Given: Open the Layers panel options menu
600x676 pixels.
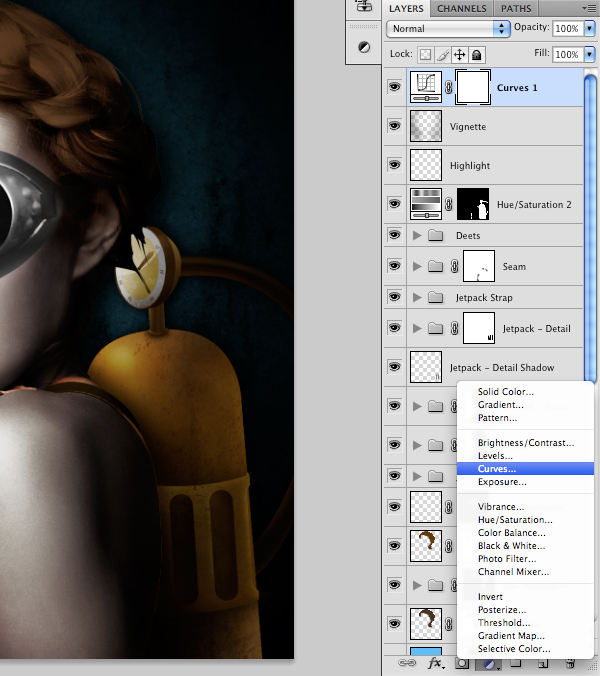Looking at the screenshot, I should (x=589, y=8).
